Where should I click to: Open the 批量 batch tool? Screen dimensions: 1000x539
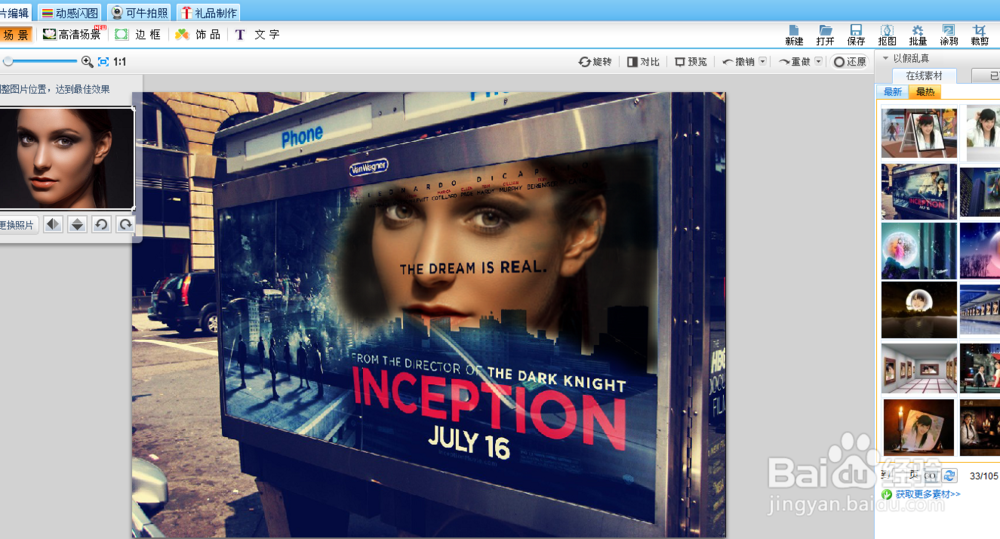pyautogui.click(x=918, y=35)
